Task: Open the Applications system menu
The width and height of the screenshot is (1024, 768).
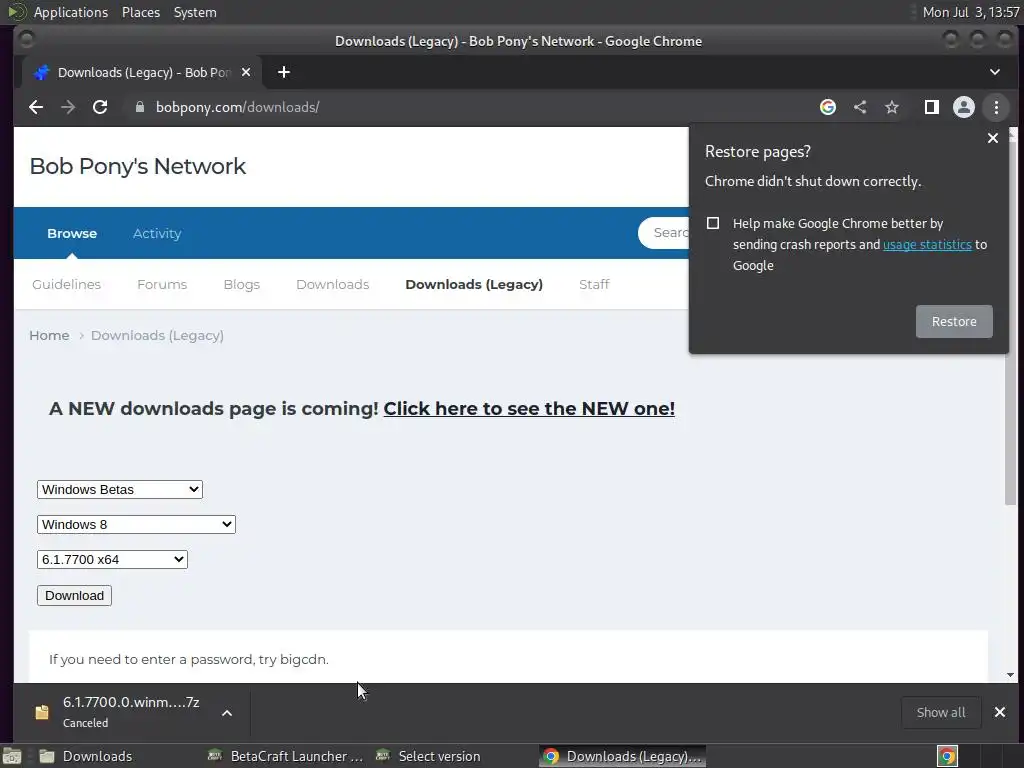Action: [x=71, y=12]
